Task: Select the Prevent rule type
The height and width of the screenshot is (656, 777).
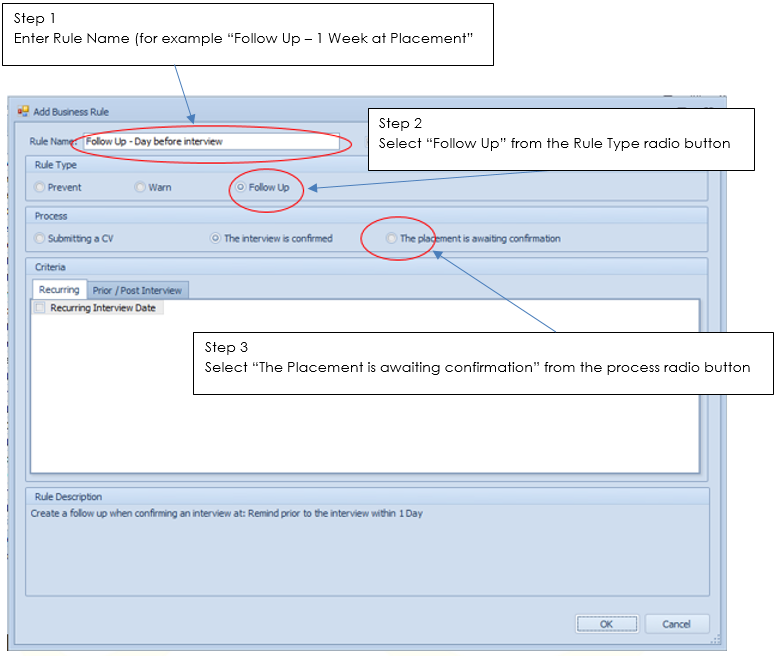Action: [x=40, y=187]
